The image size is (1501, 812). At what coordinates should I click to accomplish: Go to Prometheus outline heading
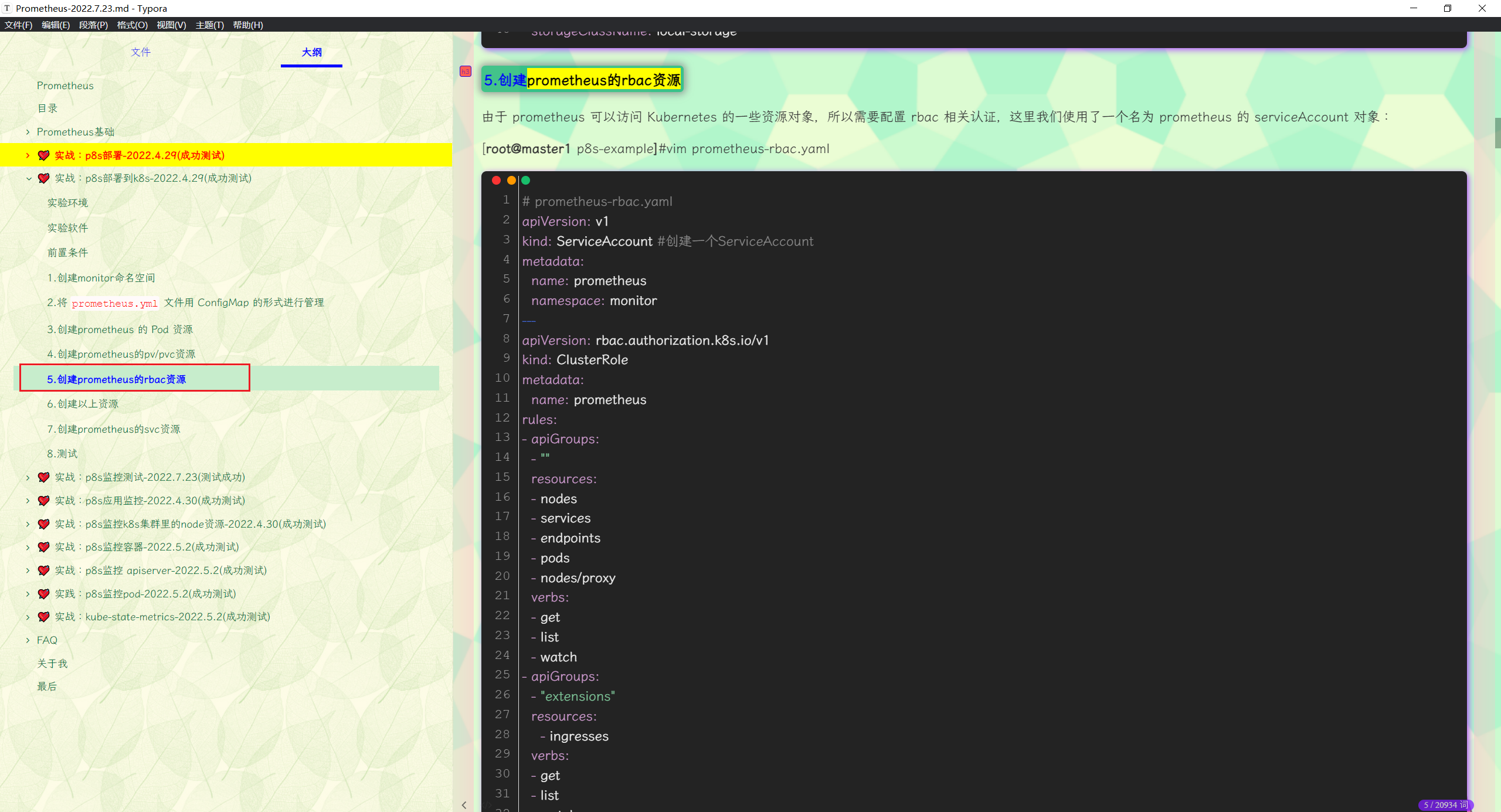point(65,86)
